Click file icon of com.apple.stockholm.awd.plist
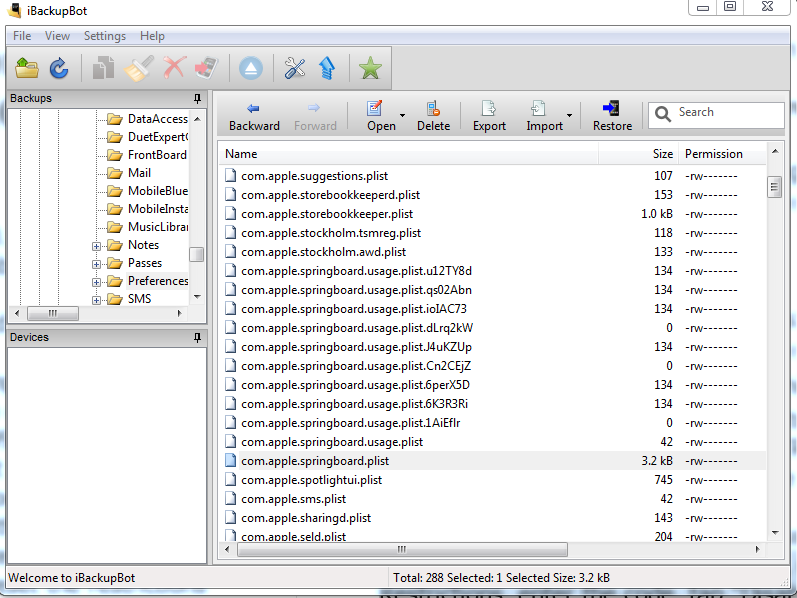This screenshot has height=598, width=797. pos(231,252)
